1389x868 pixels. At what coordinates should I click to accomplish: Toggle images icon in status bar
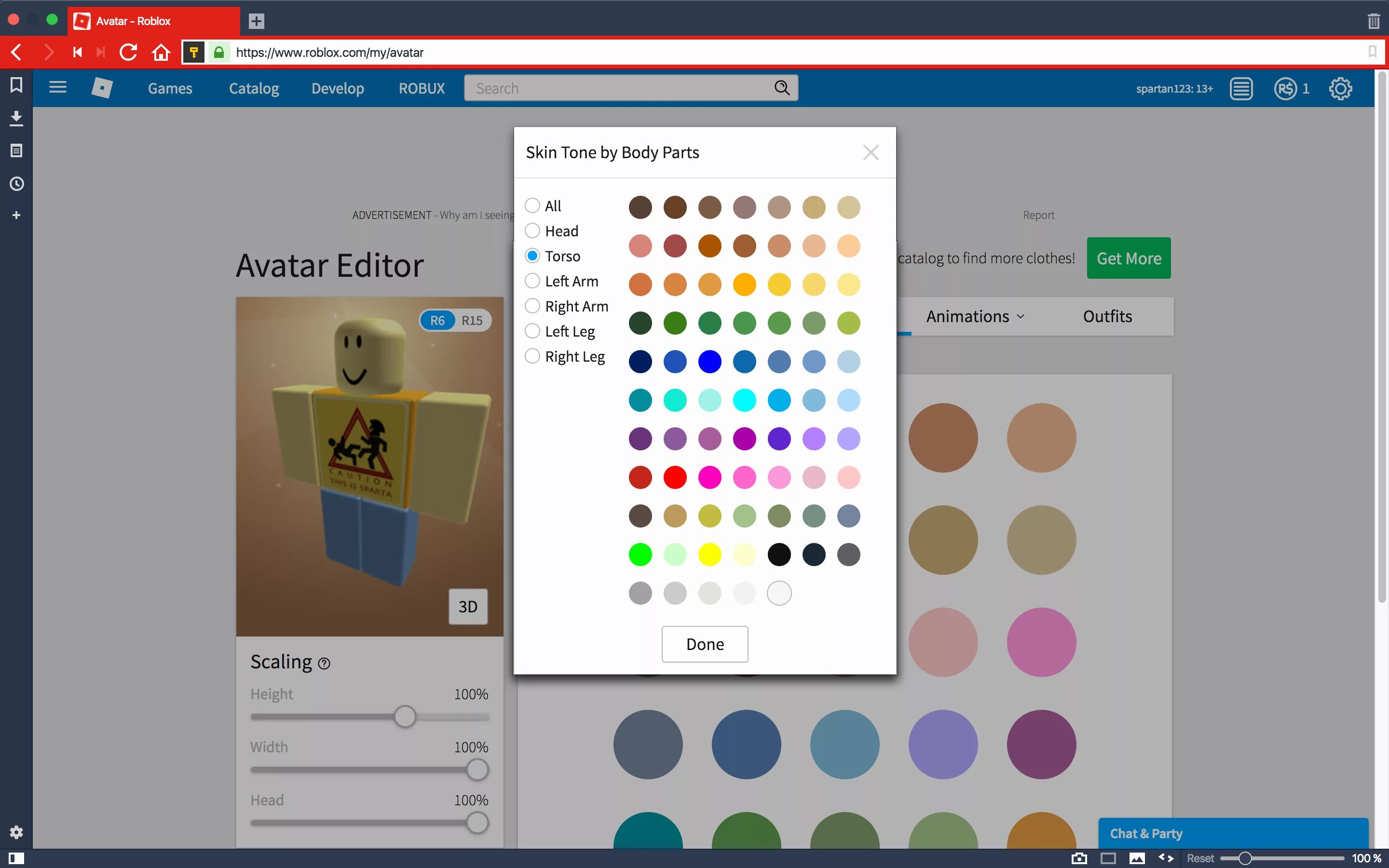[1137, 858]
